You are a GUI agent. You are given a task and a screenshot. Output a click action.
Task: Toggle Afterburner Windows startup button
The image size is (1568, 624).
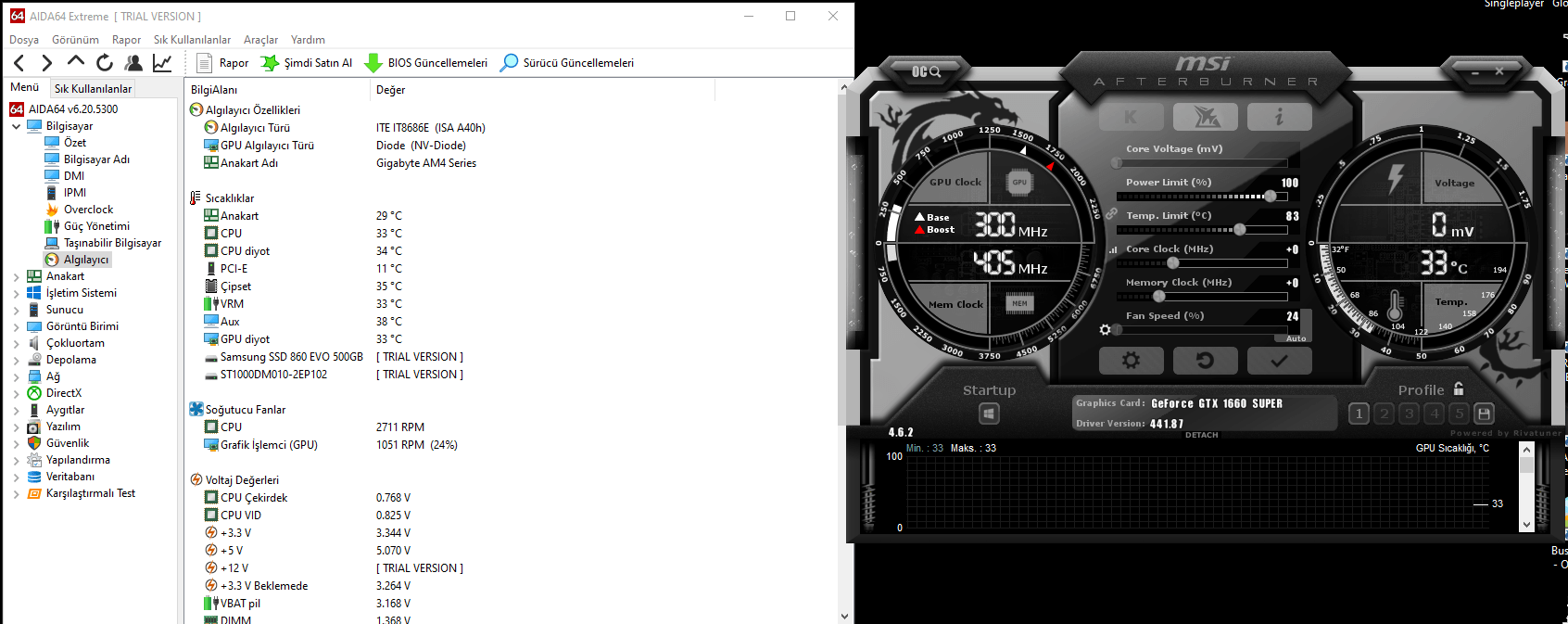tap(989, 414)
